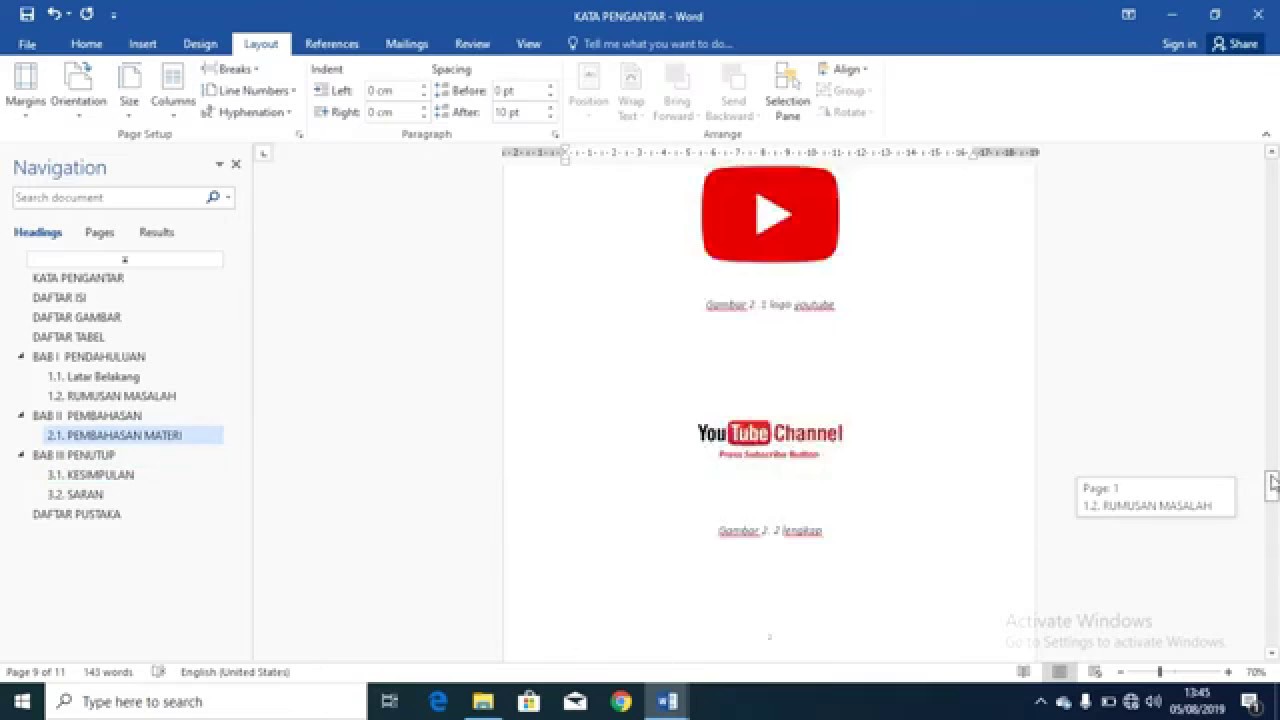Click the Share button
Viewport: 1280px width, 720px height.
[1235, 44]
